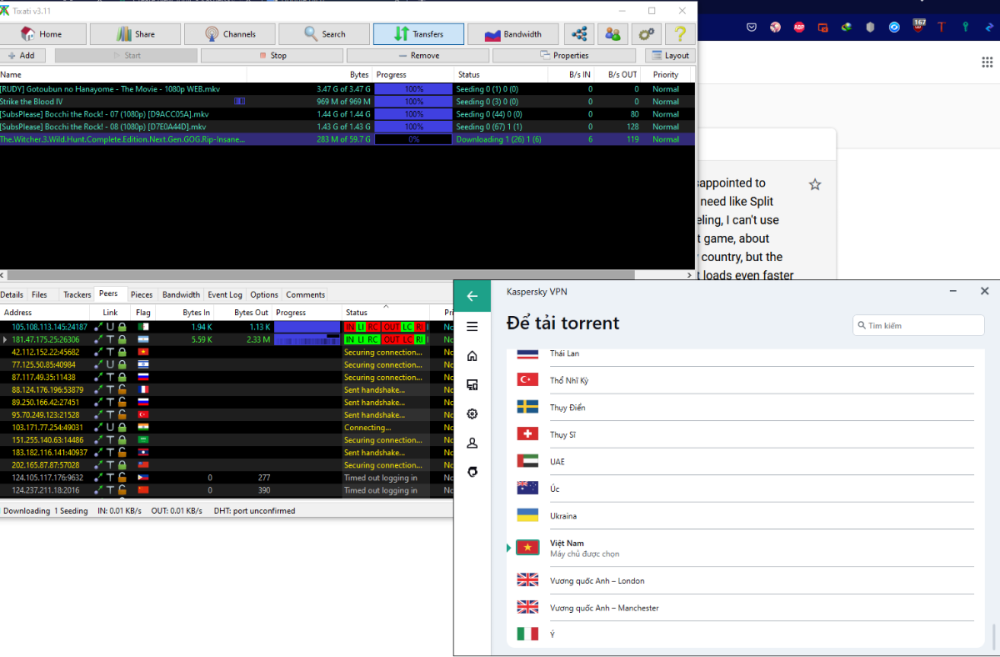1000x657 pixels.
Task: Open transfer Properties button
Action: tap(564, 55)
